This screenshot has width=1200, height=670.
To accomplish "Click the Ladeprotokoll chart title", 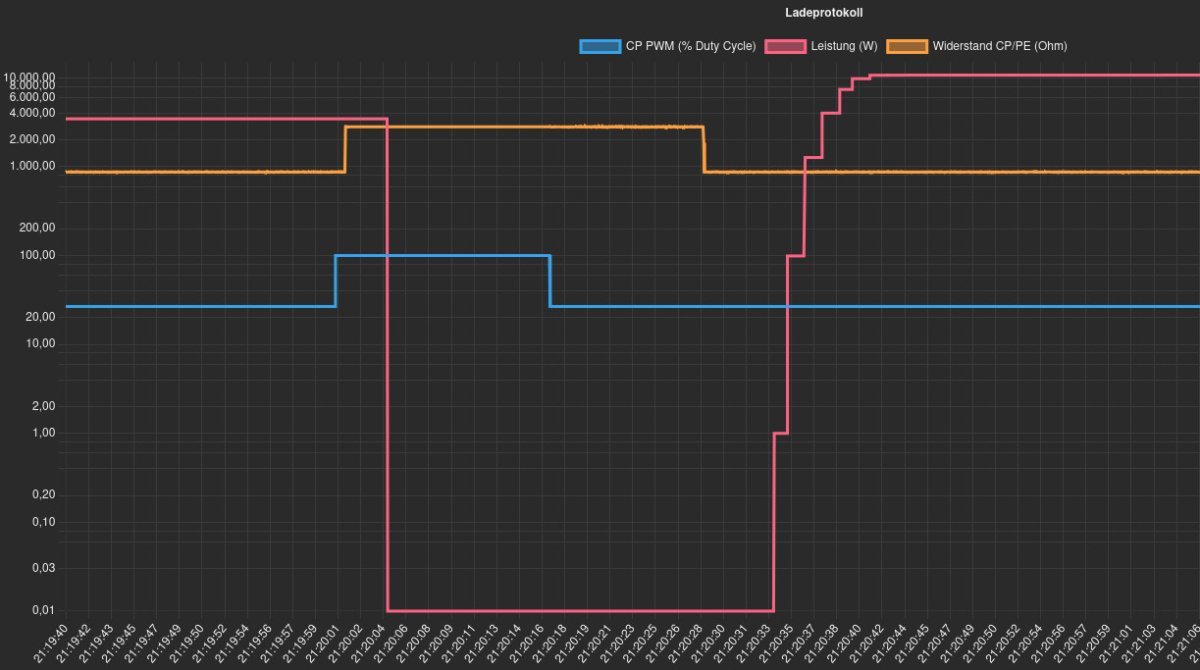I will [824, 13].
